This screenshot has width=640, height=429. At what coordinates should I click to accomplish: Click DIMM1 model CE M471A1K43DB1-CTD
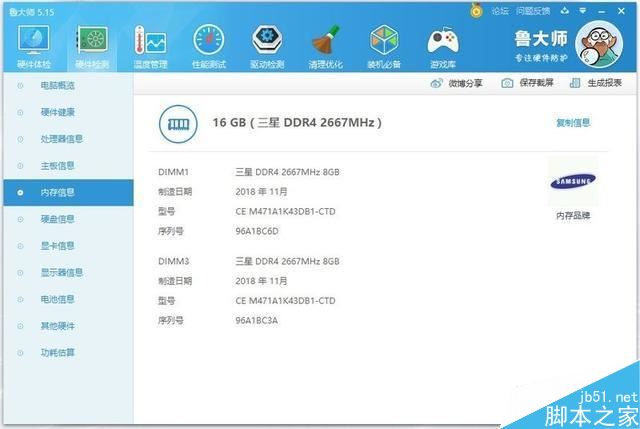coord(285,211)
